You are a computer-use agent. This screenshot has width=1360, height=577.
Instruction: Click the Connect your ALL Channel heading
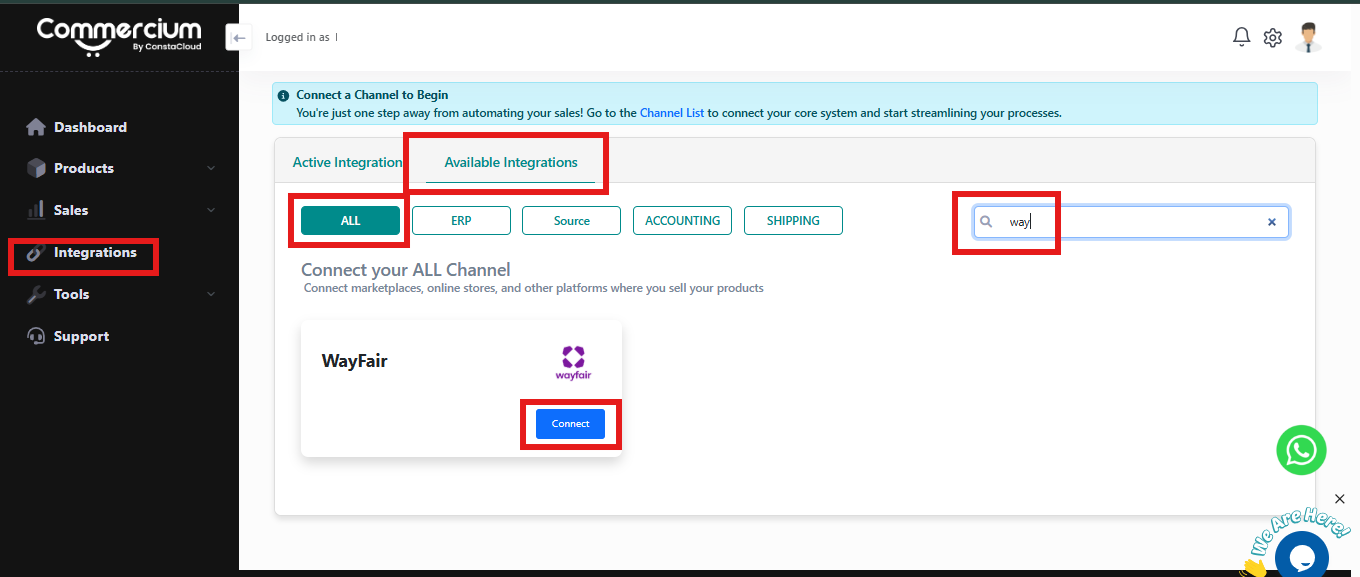coord(406,270)
